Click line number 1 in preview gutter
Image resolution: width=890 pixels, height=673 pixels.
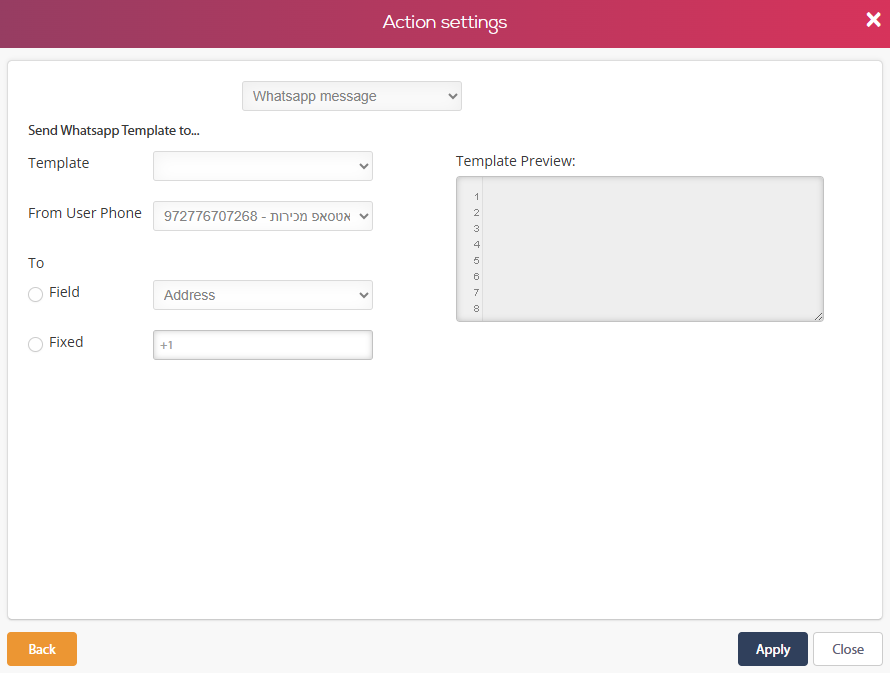point(477,197)
